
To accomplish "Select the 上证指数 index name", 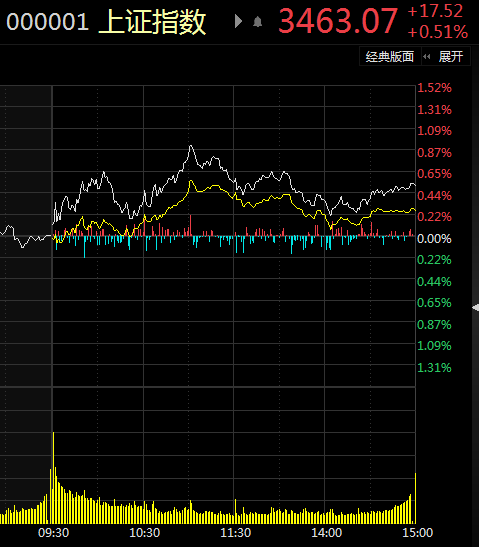I will click(x=152, y=22).
